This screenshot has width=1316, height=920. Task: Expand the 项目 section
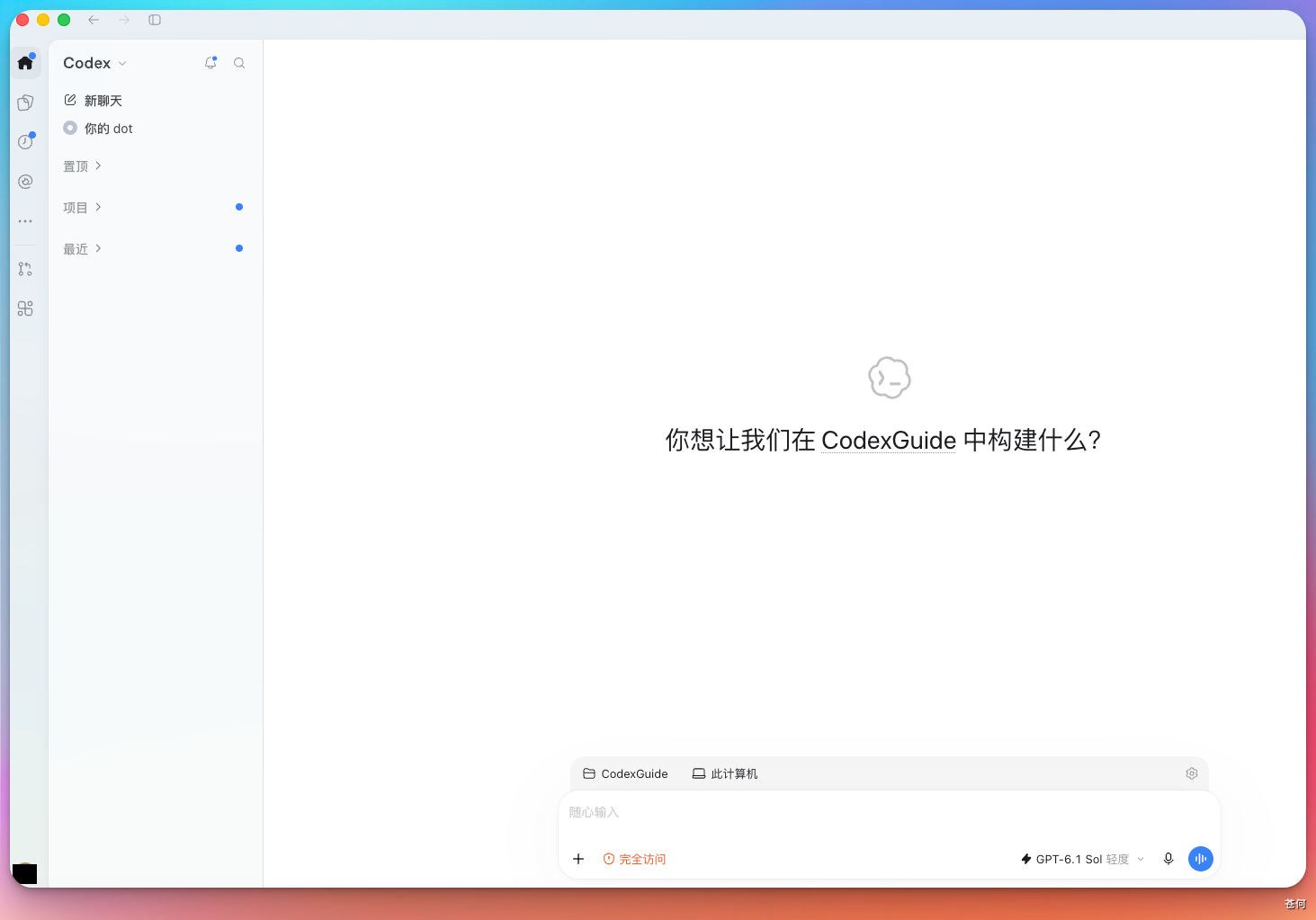[x=83, y=208]
